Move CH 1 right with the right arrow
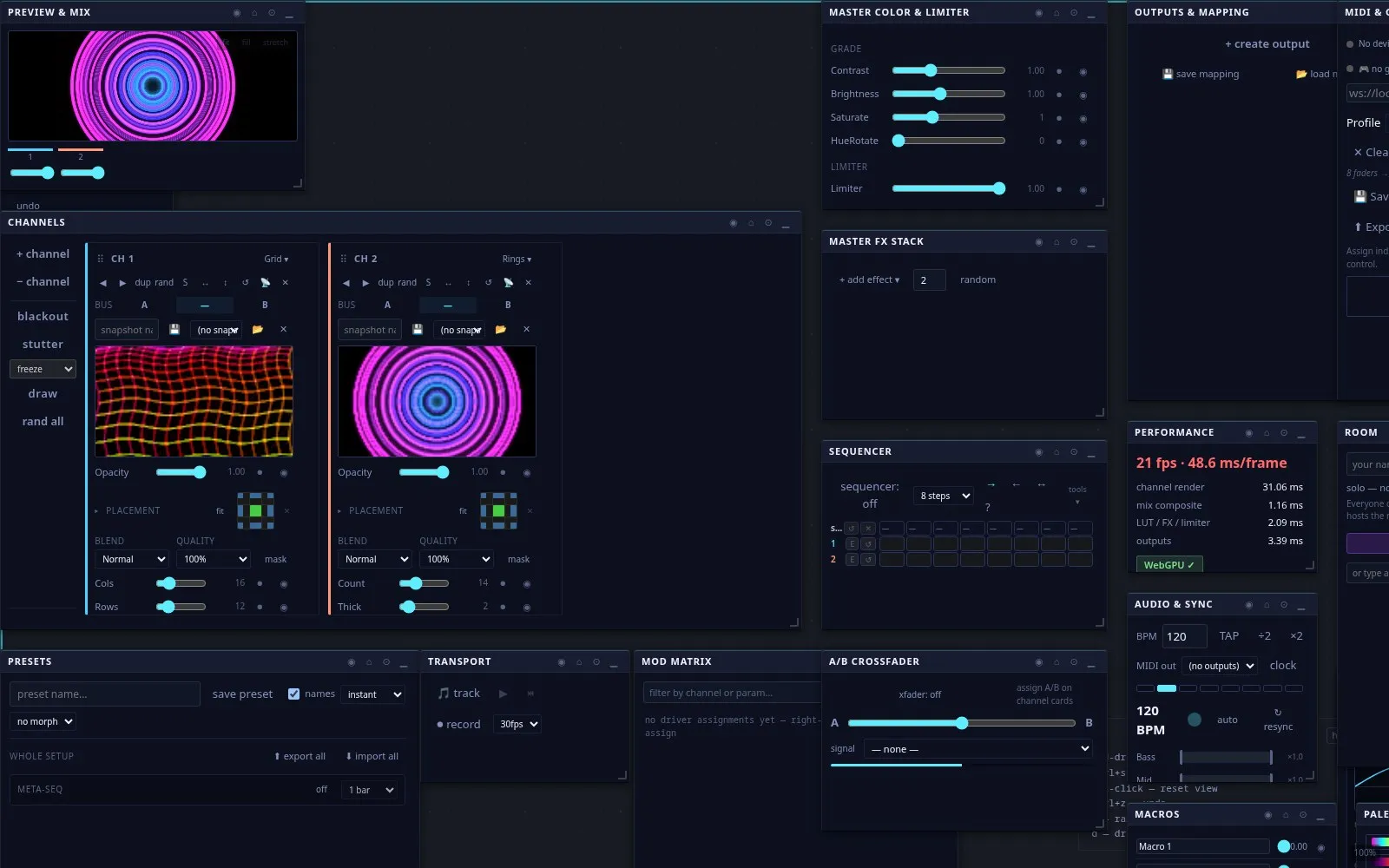 click(x=122, y=283)
